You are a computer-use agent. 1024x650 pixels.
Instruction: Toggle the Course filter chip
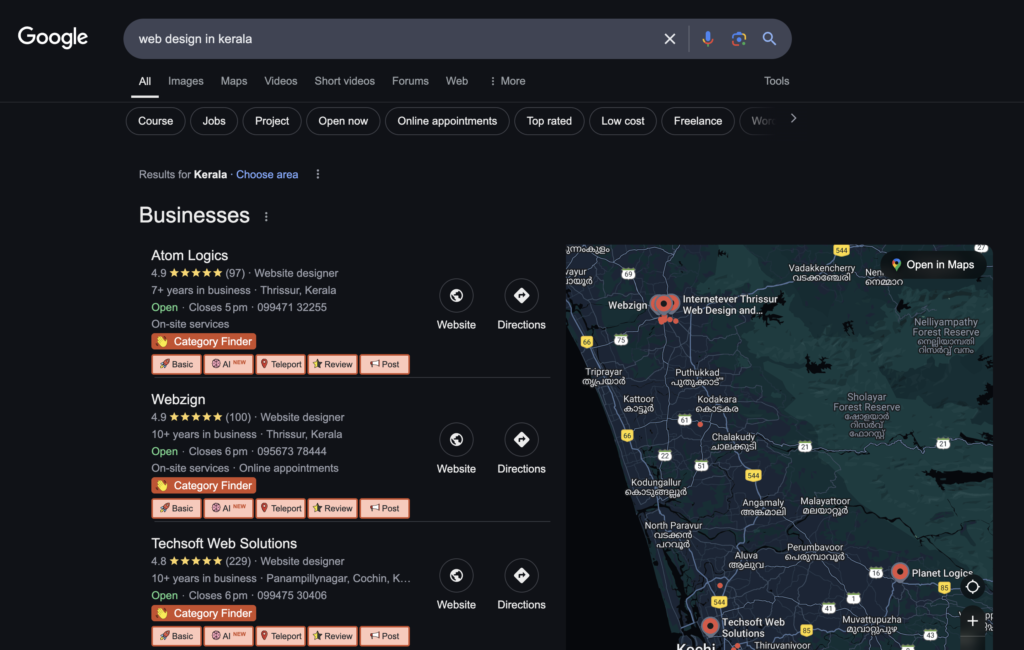[x=155, y=121]
